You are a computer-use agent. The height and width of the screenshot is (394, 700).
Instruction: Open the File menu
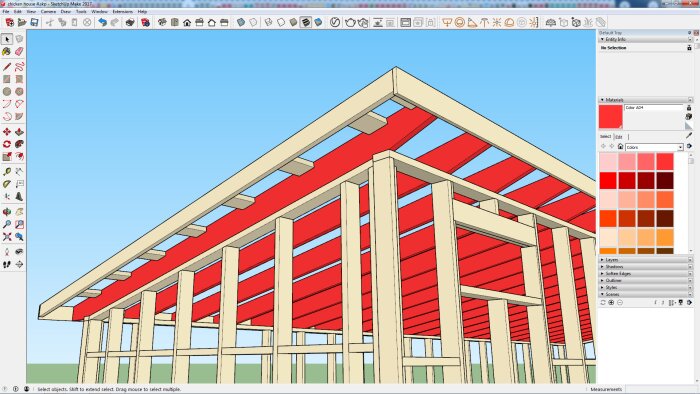pos(6,12)
